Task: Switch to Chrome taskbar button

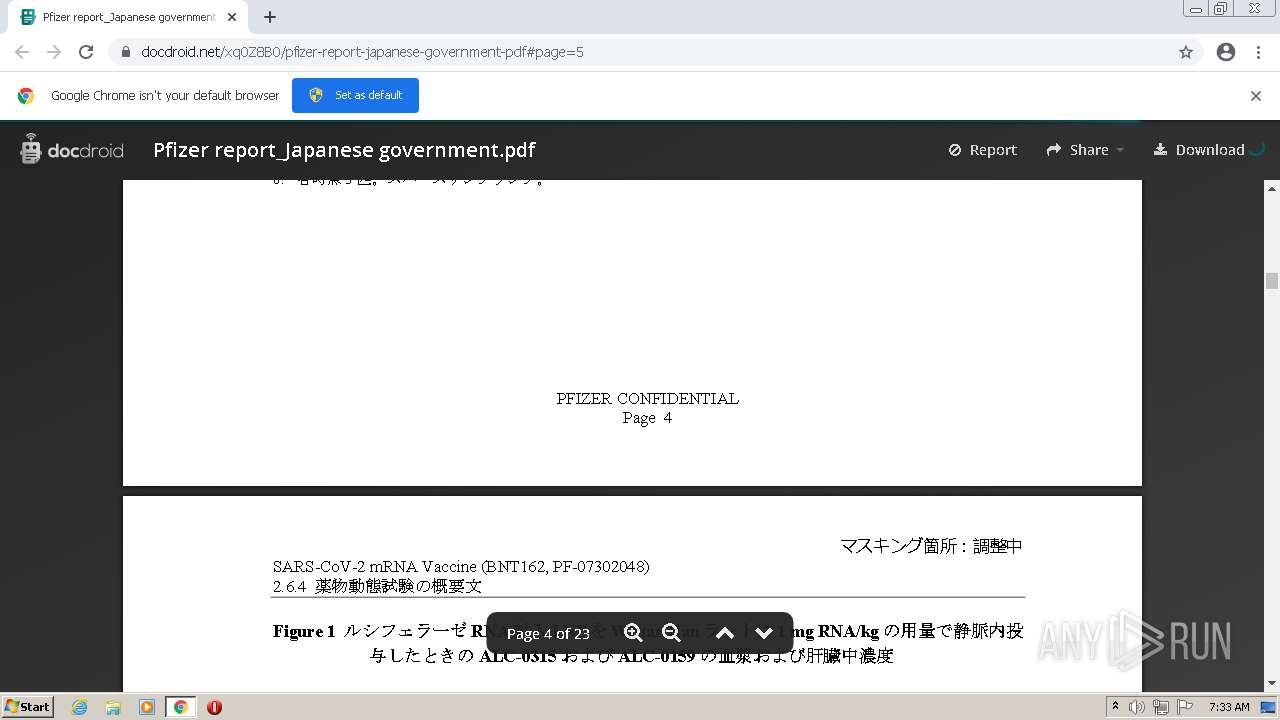Action: point(180,707)
